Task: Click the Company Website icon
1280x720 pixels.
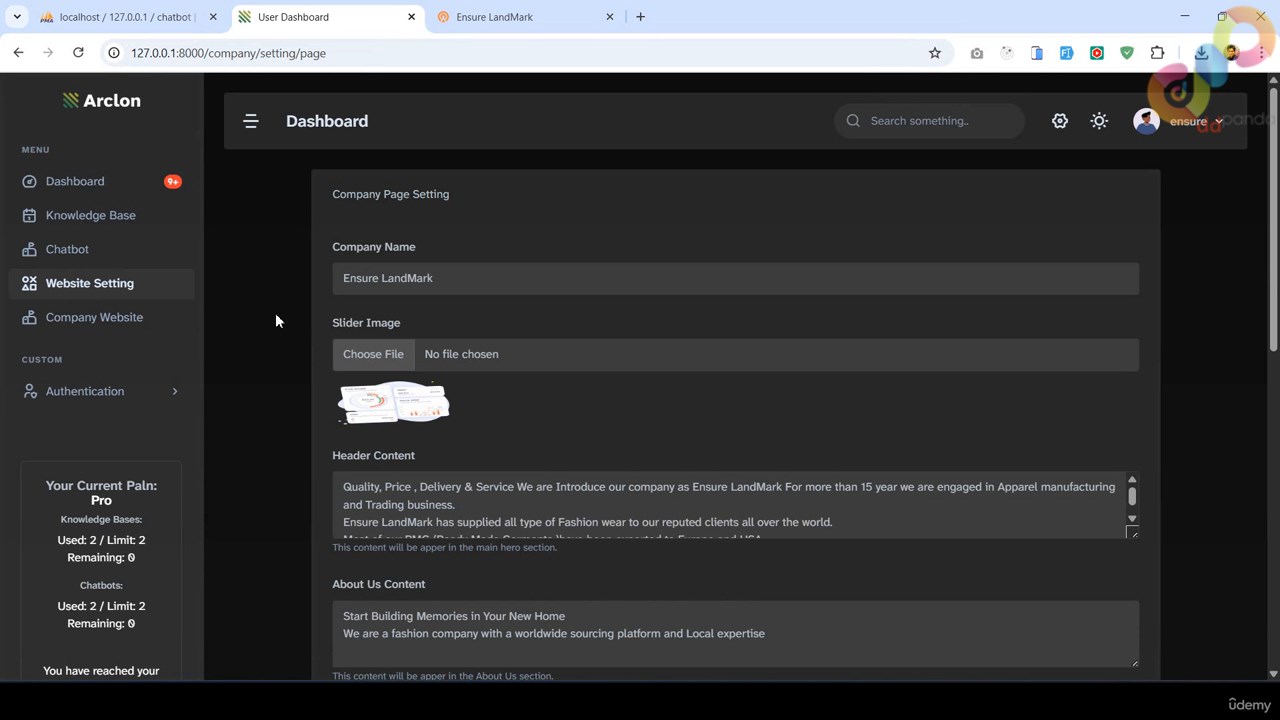Action: [29, 317]
